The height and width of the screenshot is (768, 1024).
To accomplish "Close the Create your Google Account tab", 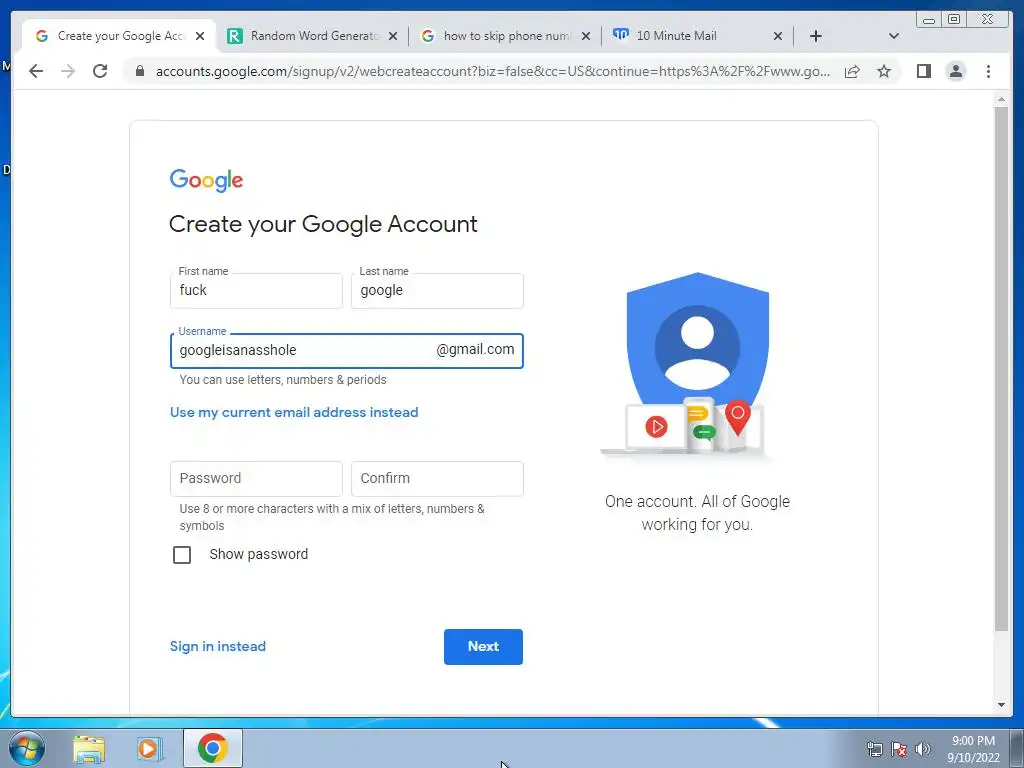I will pos(200,36).
